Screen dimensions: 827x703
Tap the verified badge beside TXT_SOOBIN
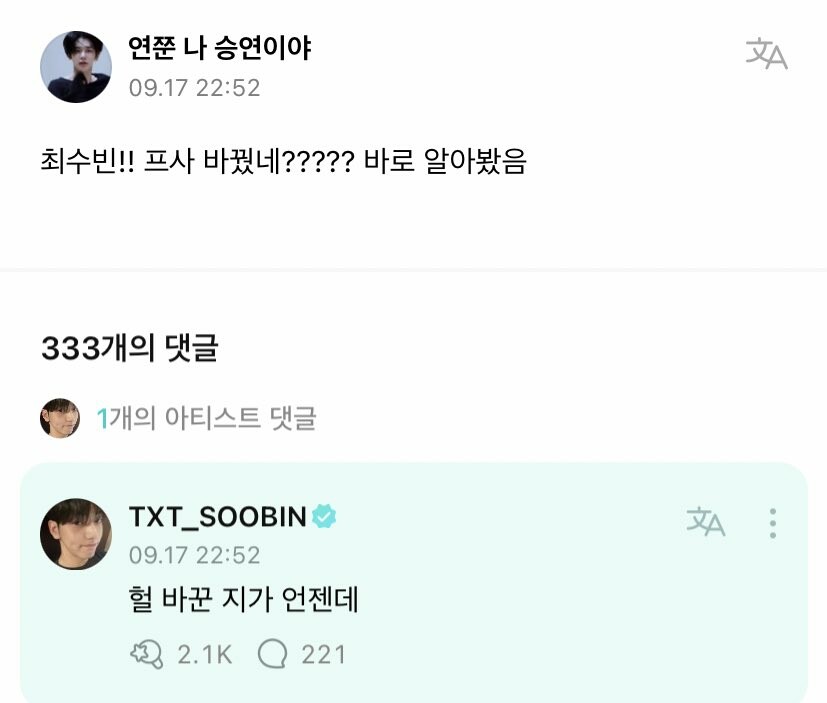324,516
